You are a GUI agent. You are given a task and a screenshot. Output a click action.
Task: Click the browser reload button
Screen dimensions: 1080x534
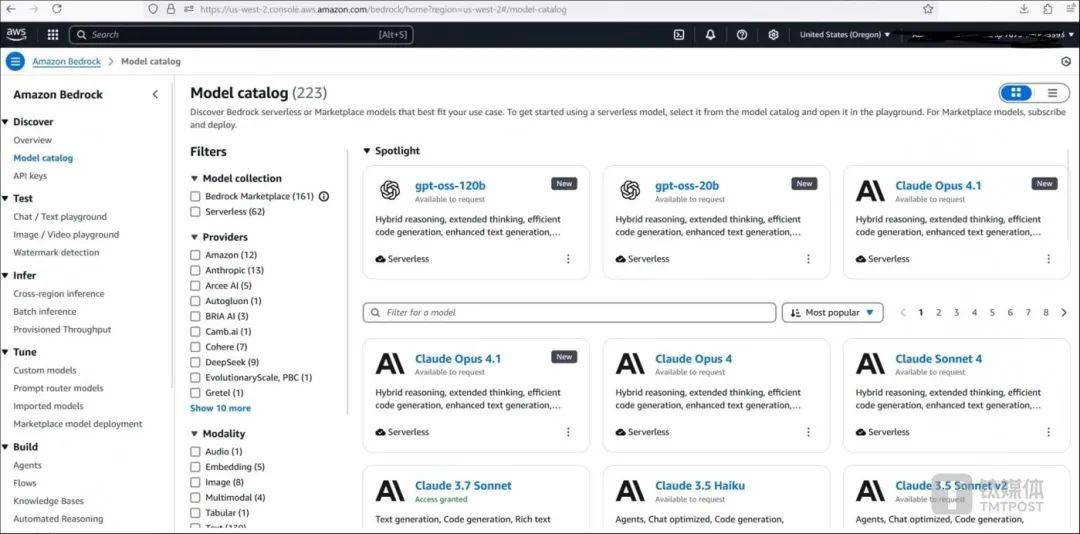(57, 9)
